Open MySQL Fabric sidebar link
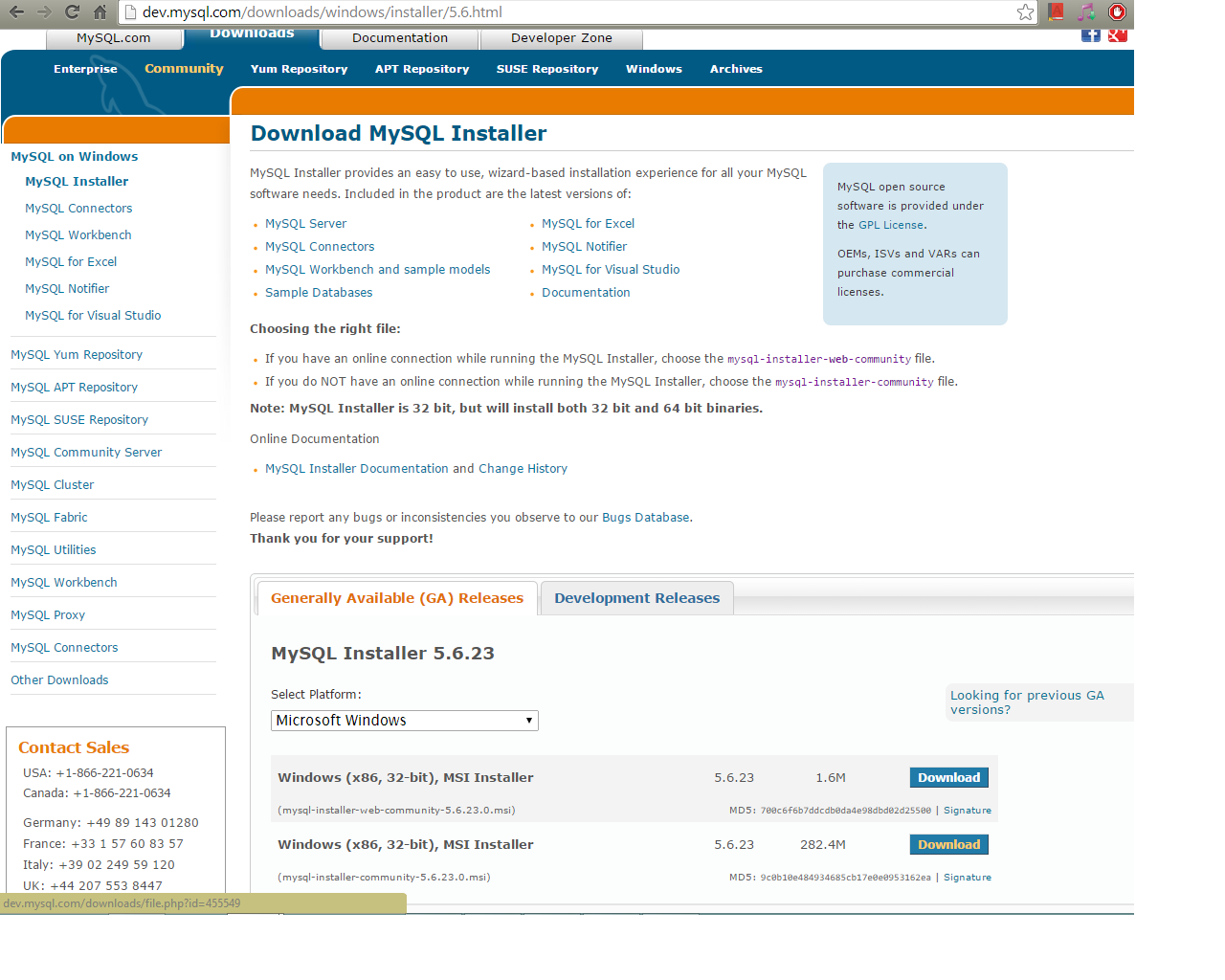 49,518
